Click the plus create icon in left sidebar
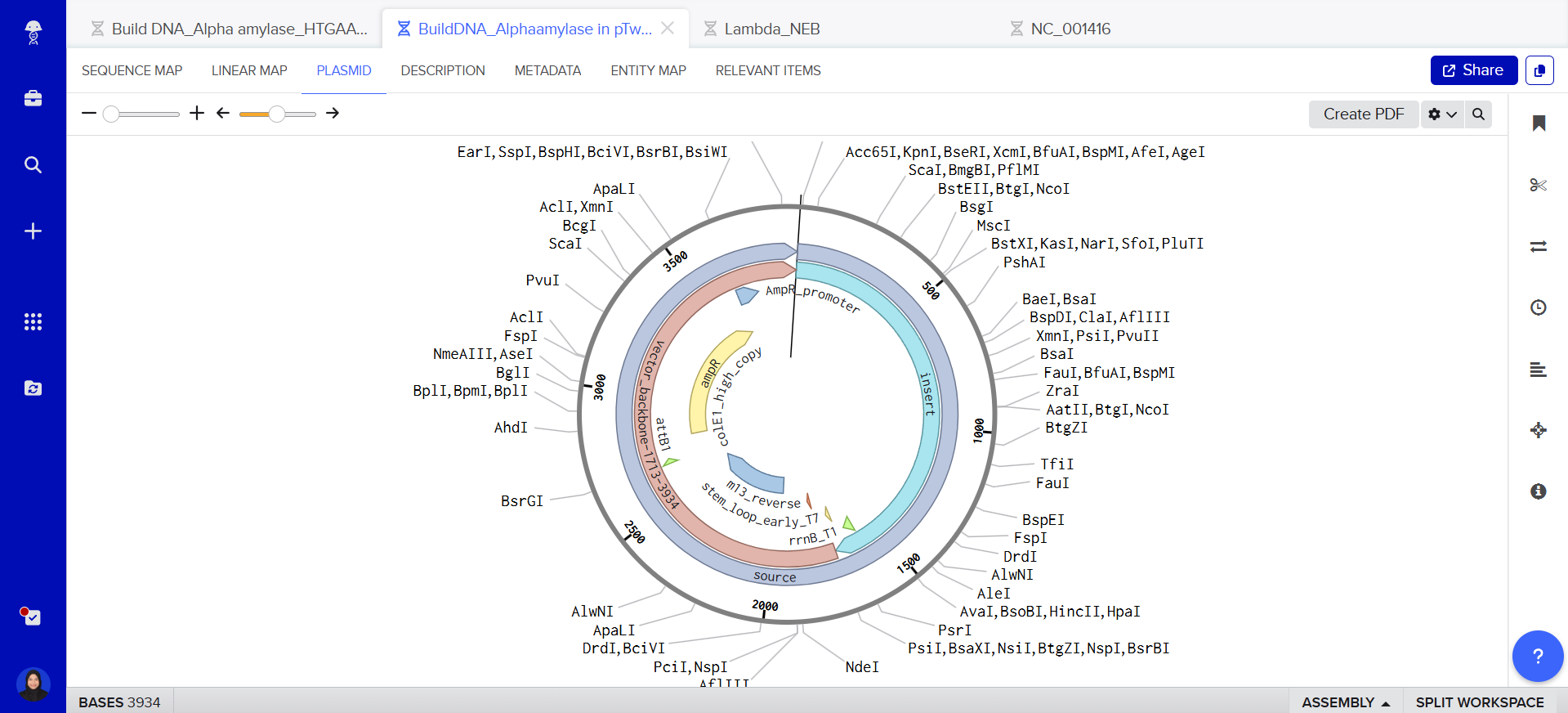This screenshot has width=1568, height=713. tap(33, 231)
